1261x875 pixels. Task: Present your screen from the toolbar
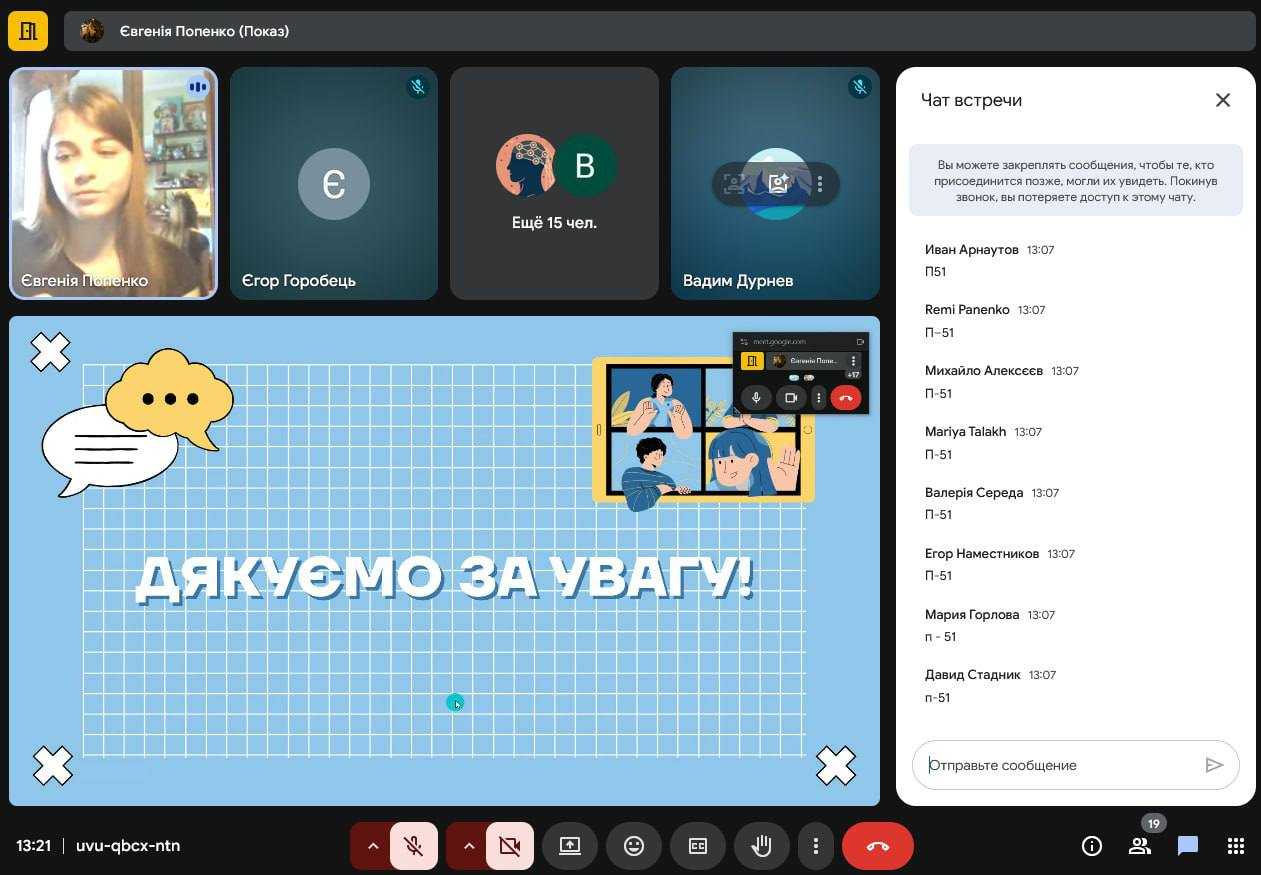(569, 846)
